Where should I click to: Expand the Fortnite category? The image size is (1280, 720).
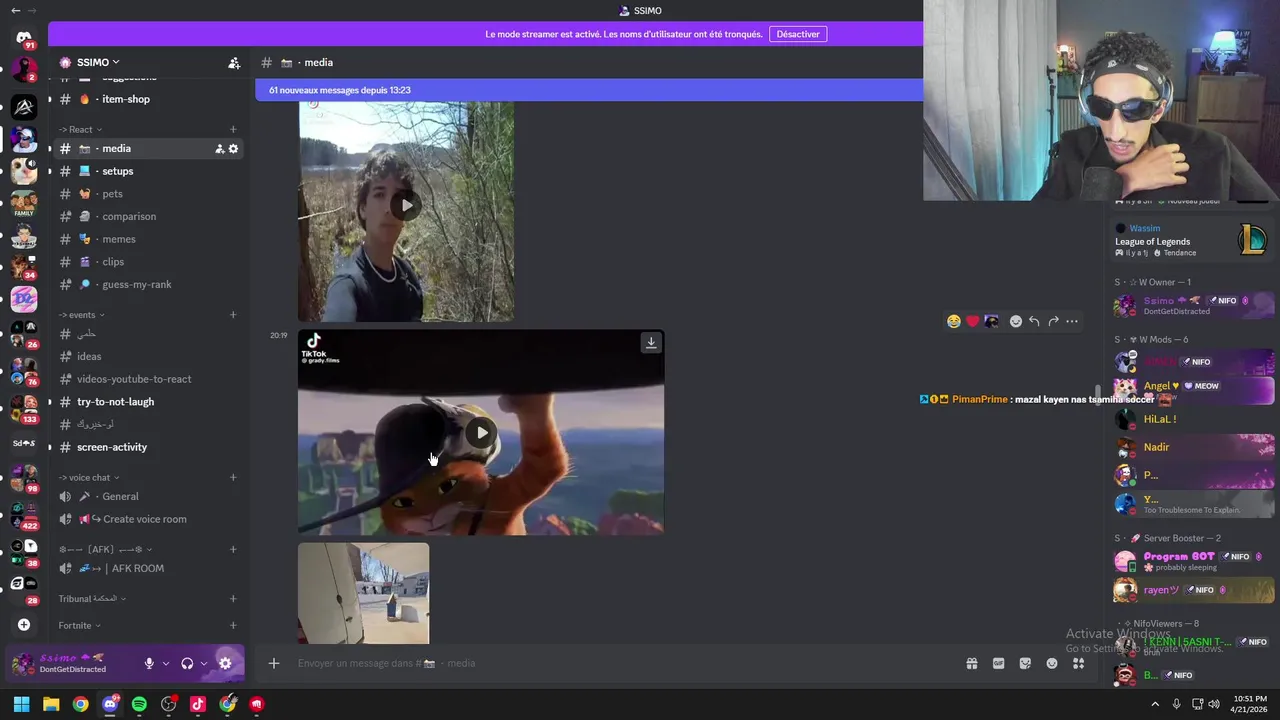(80, 626)
